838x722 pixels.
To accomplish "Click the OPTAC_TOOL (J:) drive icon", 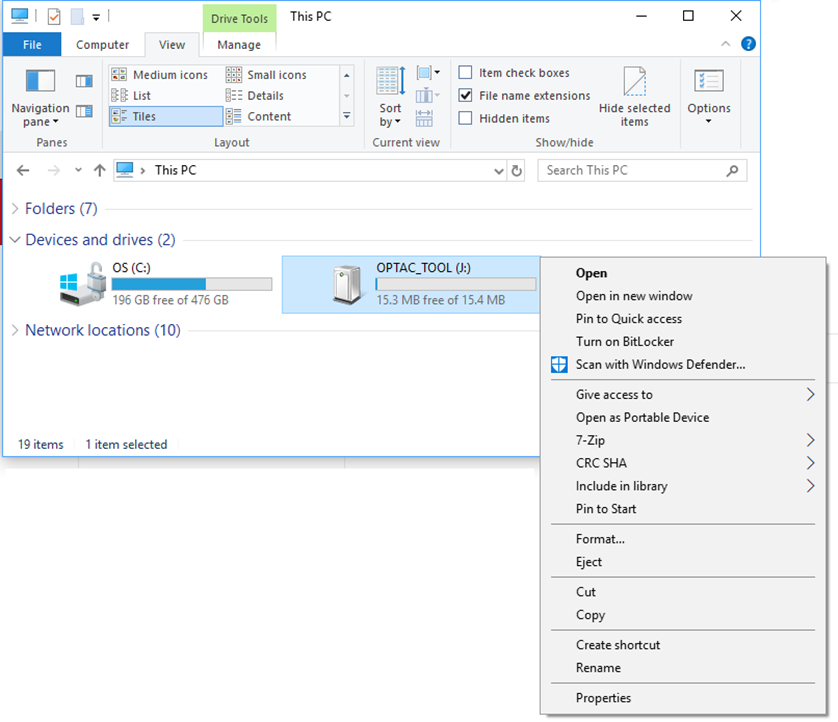I will tap(347, 285).
